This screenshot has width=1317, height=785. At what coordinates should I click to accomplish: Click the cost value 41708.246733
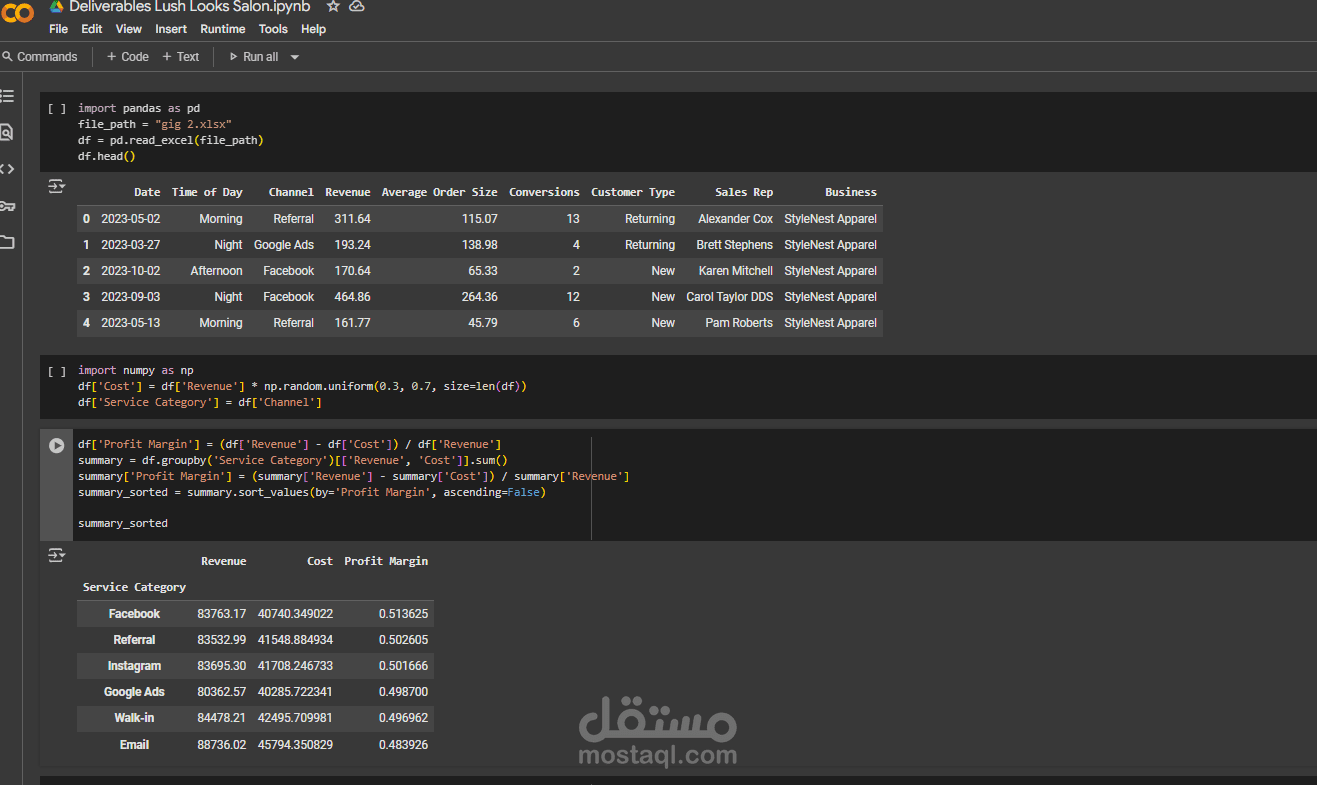coord(295,666)
